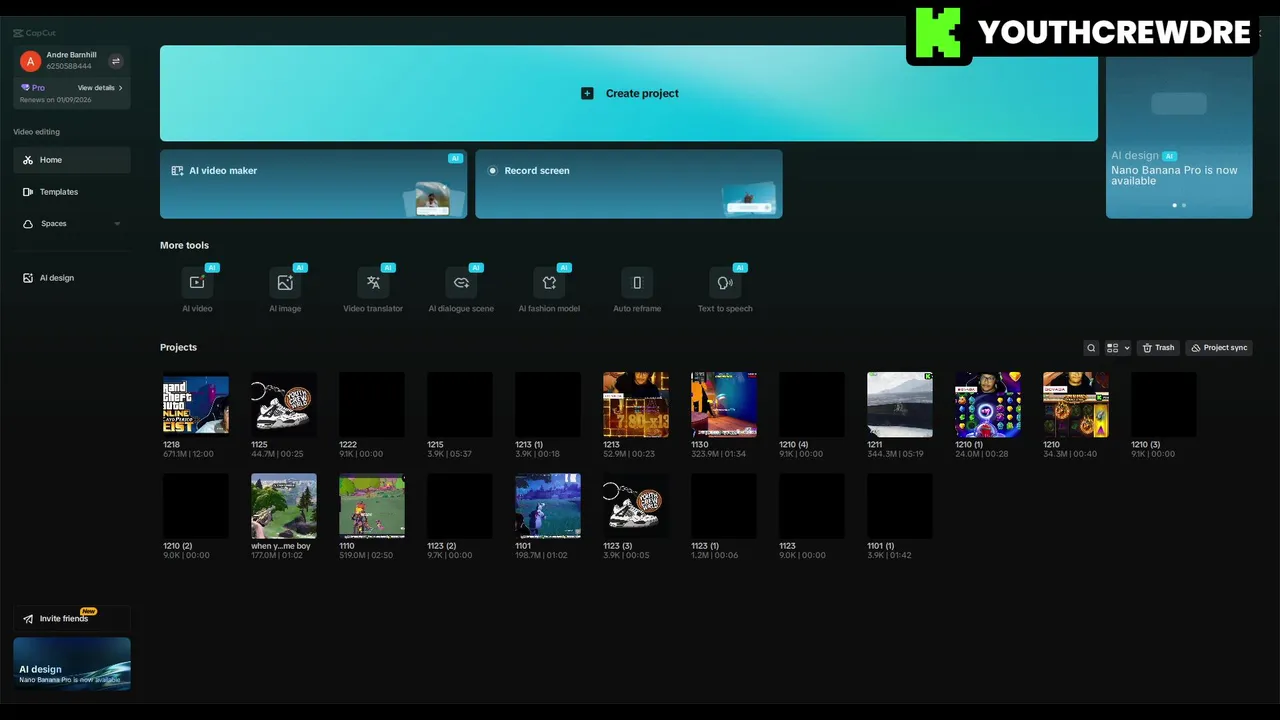Launch the Text to speech tool
Image resolution: width=1280 pixels, height=720 pixels.
point(725,283)
